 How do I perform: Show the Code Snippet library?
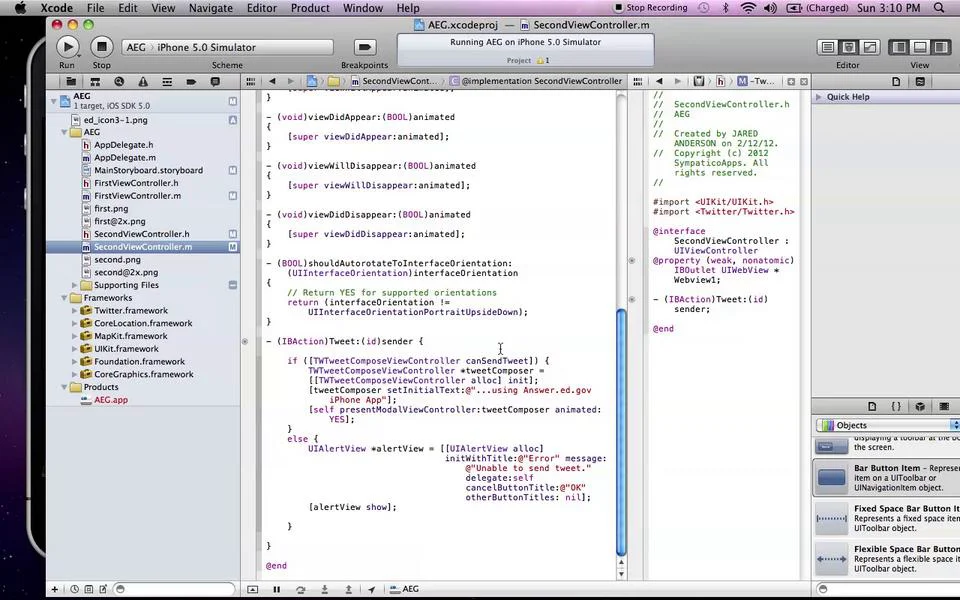[x=896, y=407]
